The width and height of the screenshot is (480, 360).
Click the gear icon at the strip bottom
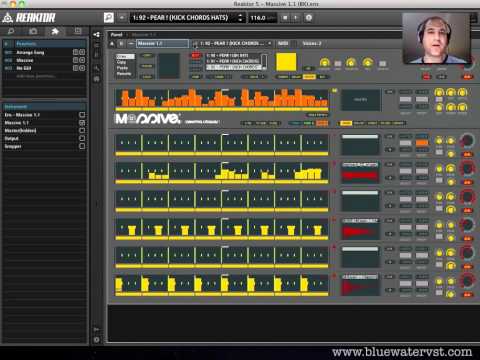point(97,340)
